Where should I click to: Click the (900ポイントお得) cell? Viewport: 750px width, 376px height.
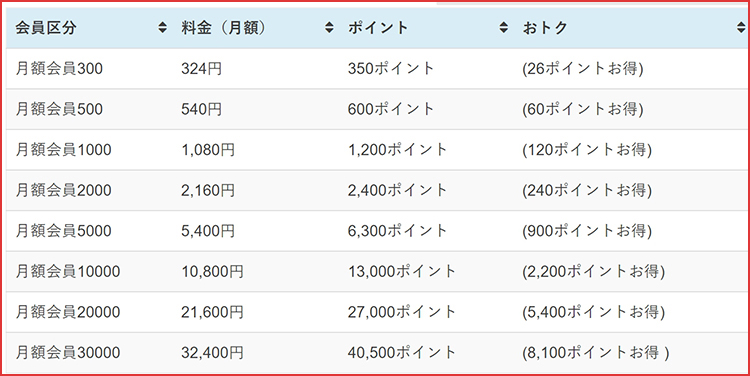(x=587, y=231)
